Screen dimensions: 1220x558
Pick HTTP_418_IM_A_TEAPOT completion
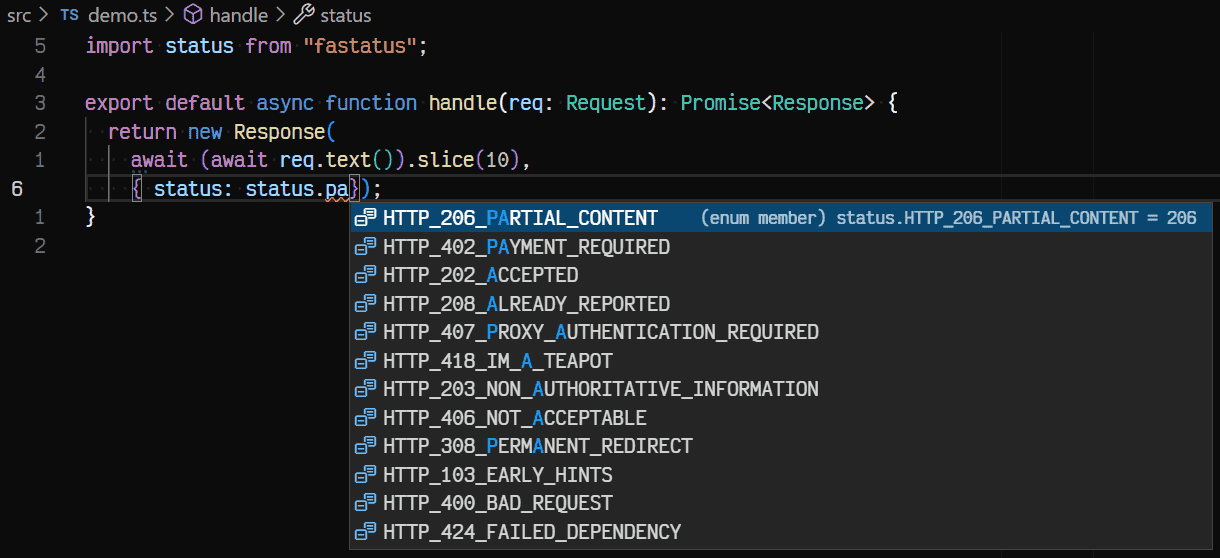[781, 361]
